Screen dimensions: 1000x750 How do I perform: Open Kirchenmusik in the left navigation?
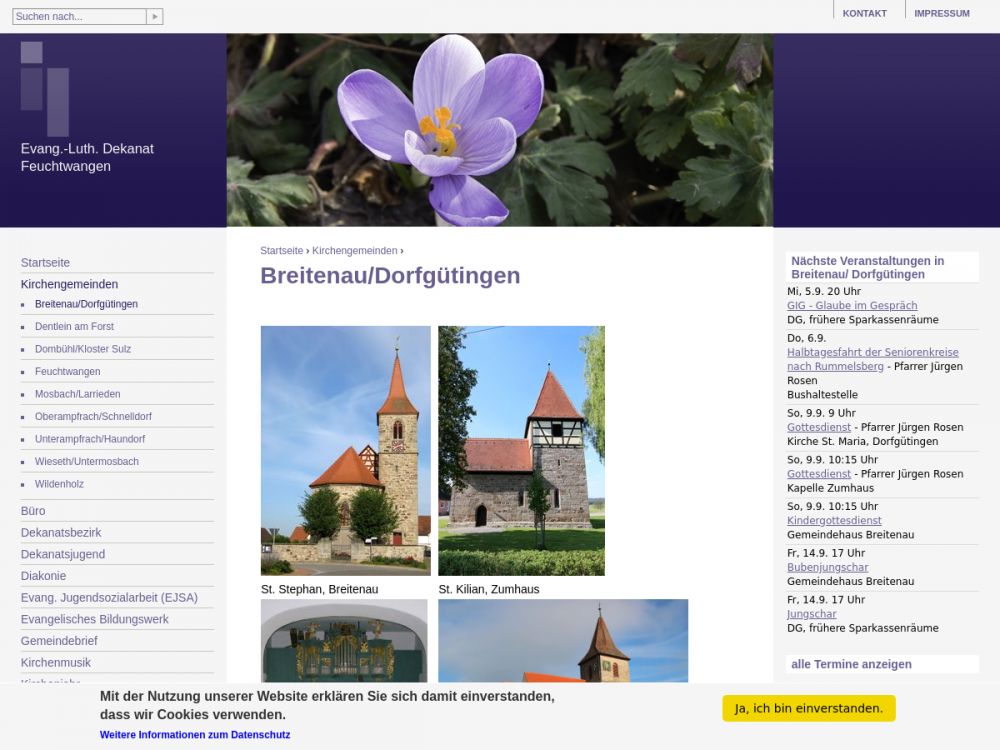tap(56, 663)
